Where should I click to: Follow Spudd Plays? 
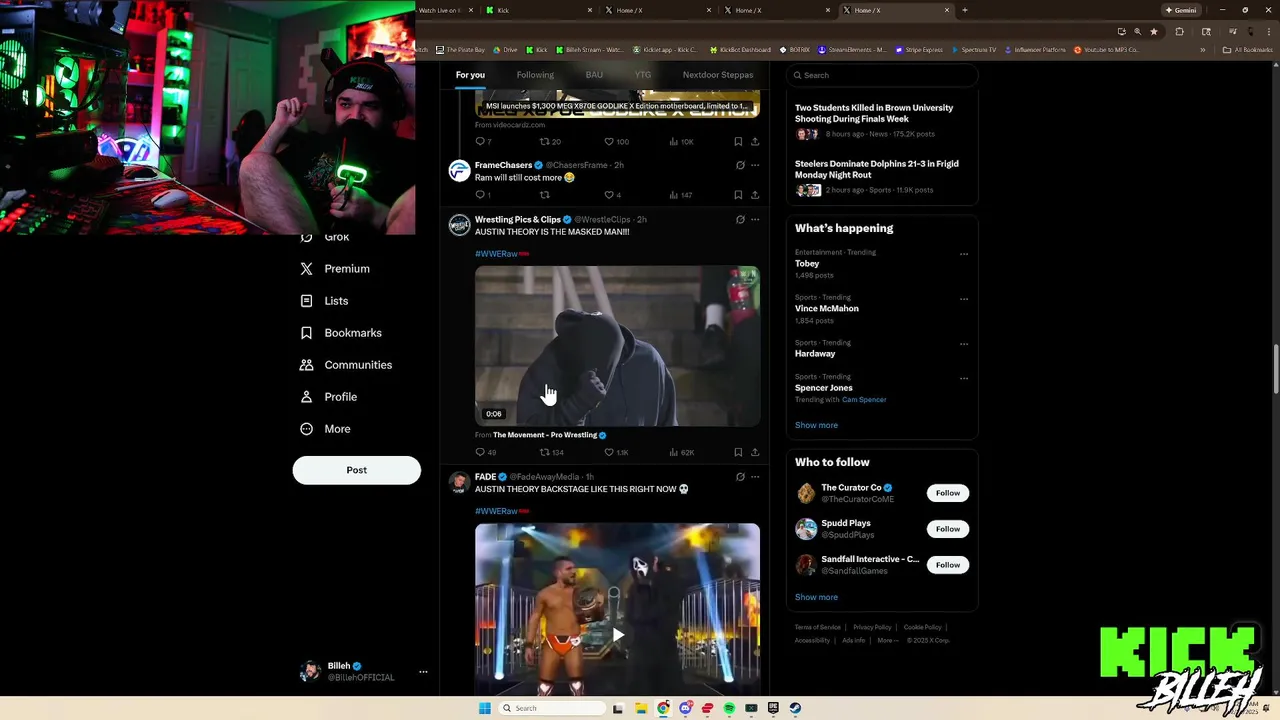948,529
